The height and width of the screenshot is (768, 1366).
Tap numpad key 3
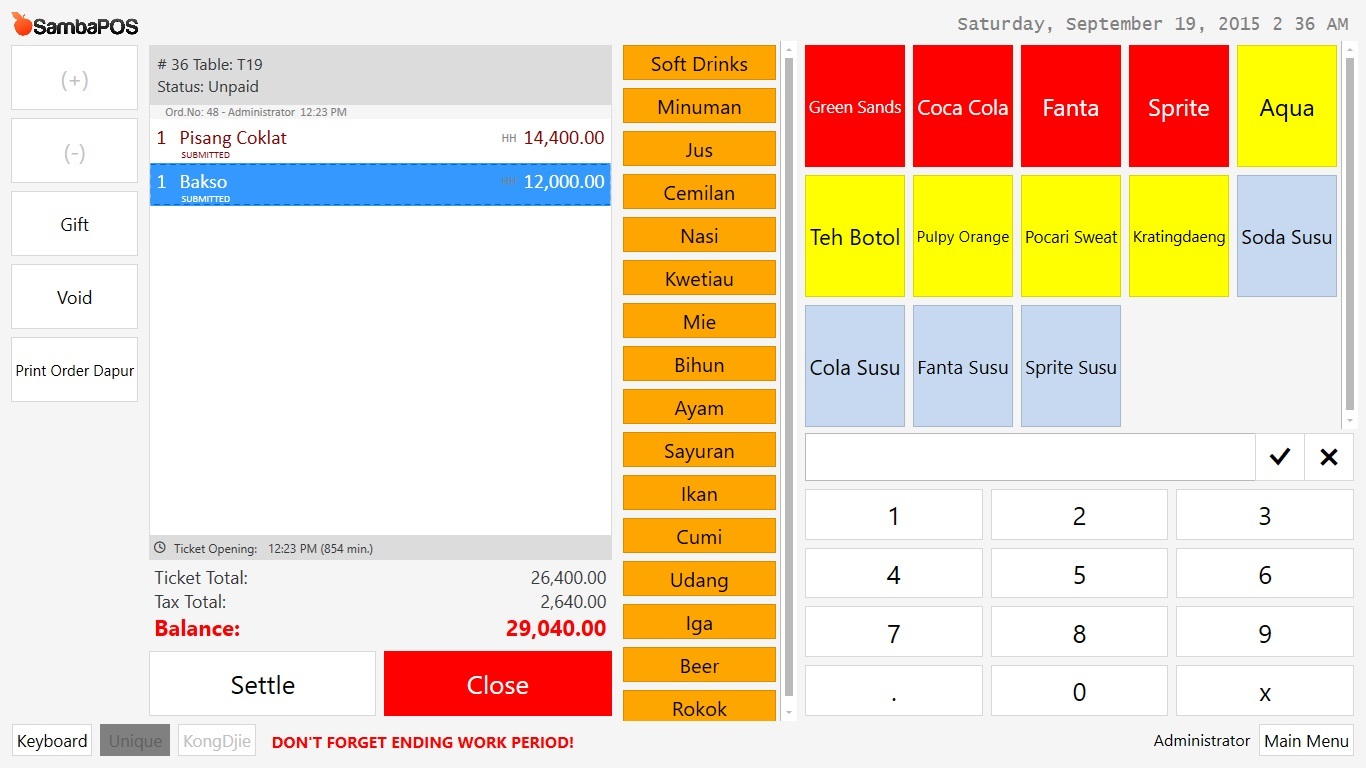coord(1265,515)
